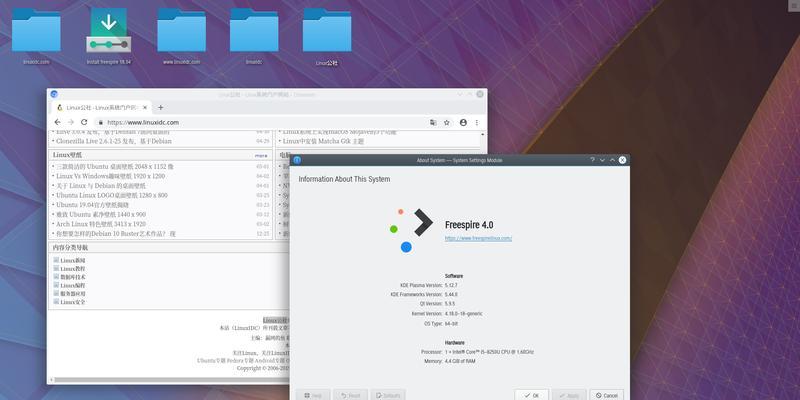Open the browser profile avatar
The image size is (800, 400).
(463, 122)
